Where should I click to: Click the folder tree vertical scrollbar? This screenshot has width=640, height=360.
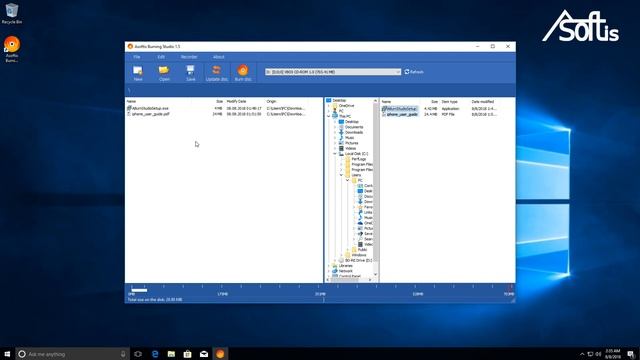tap(376, 182)
